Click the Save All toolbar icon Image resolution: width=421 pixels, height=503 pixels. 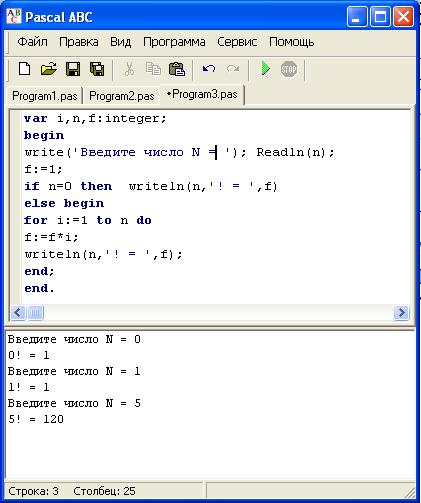coord(97,69)
